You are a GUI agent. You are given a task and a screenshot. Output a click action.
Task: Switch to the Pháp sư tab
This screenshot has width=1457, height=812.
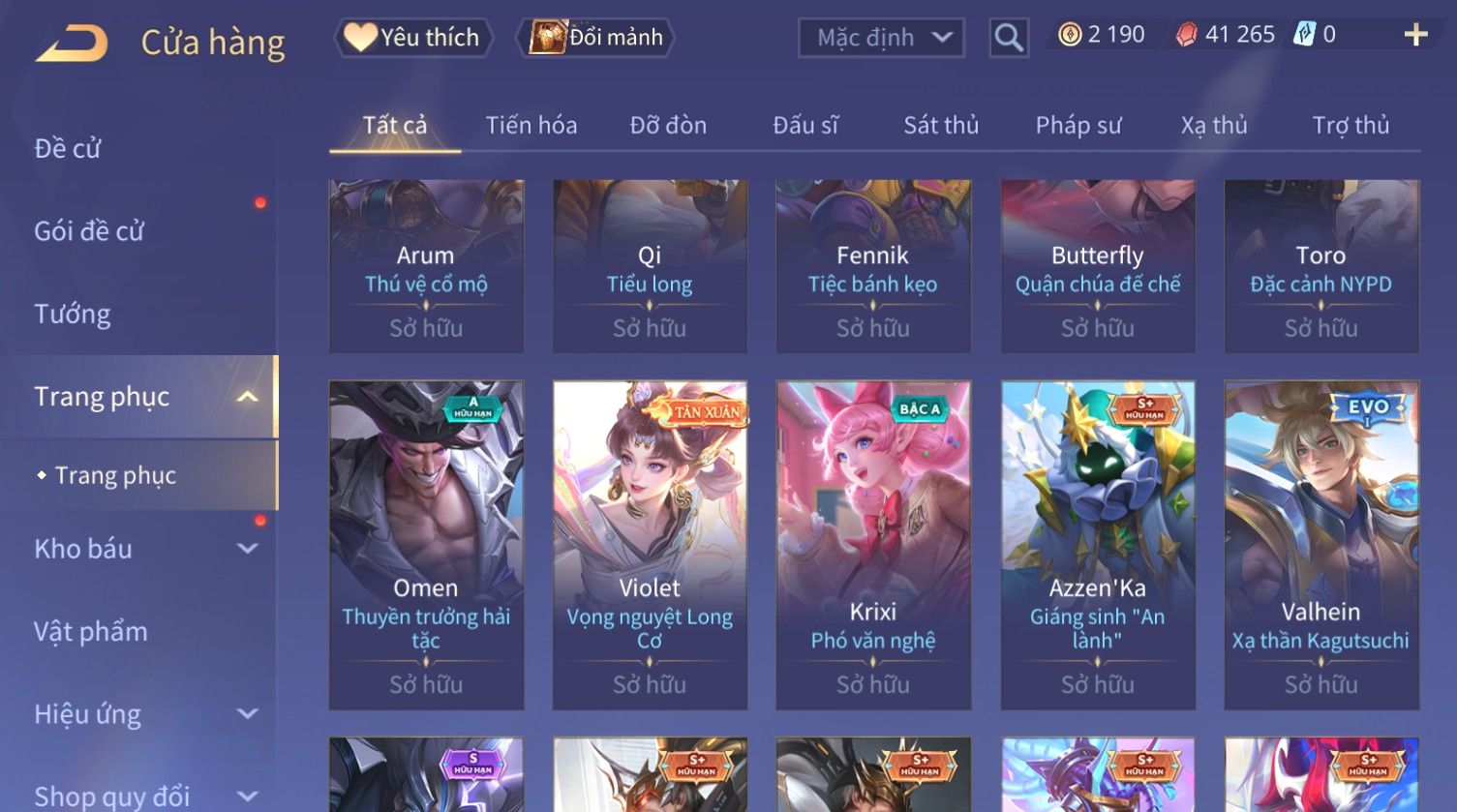click(1078, 126)
